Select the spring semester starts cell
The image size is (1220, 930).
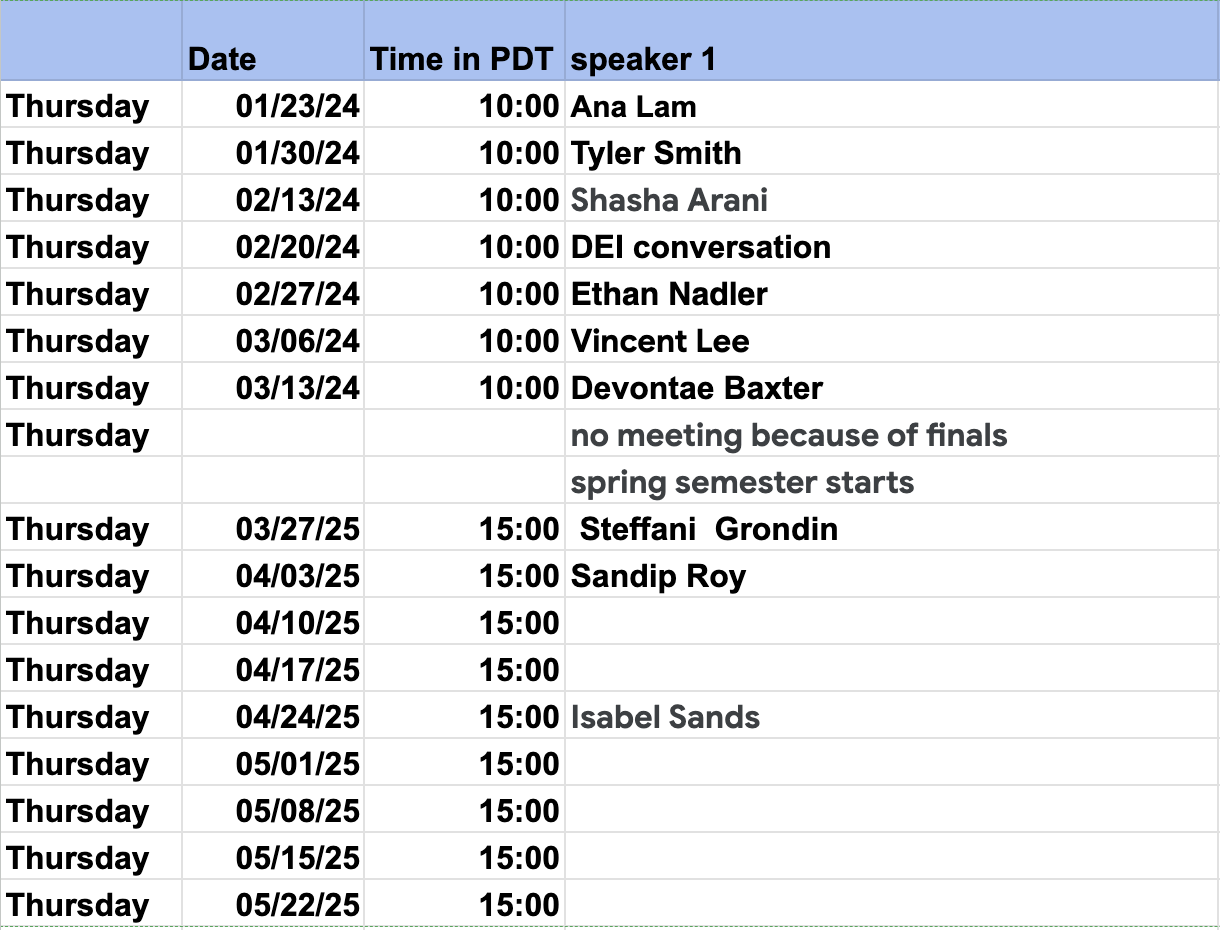pos(742,482)
